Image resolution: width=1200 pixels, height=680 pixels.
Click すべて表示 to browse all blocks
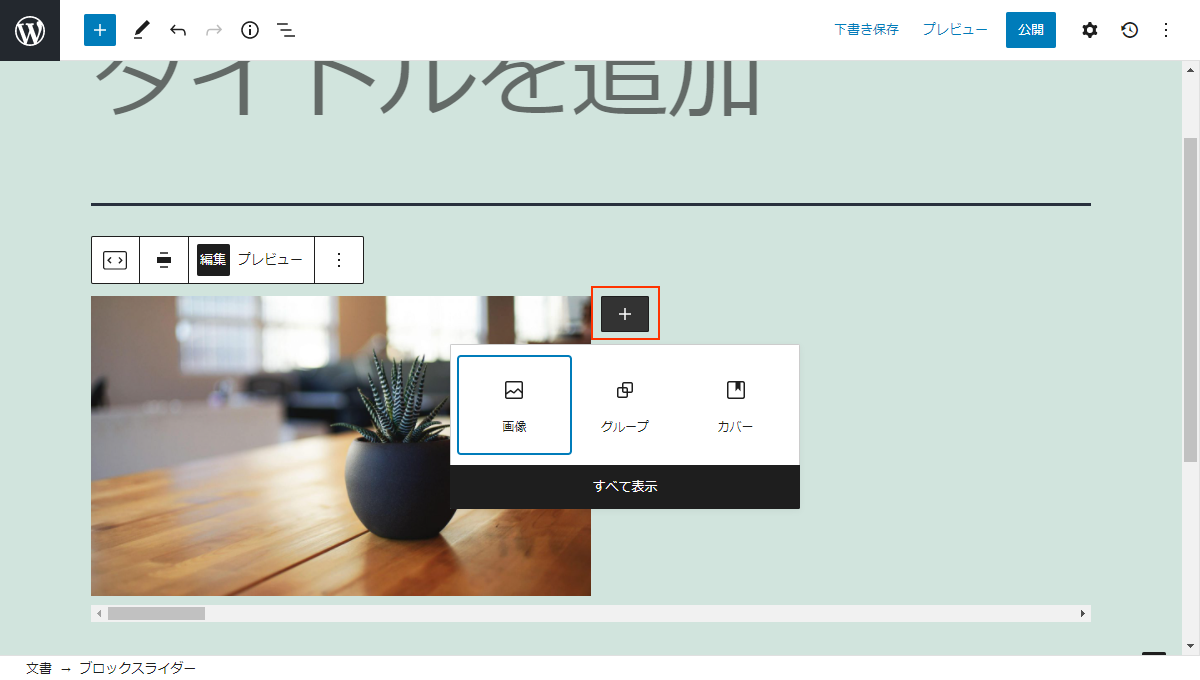[x=625, y=487]
